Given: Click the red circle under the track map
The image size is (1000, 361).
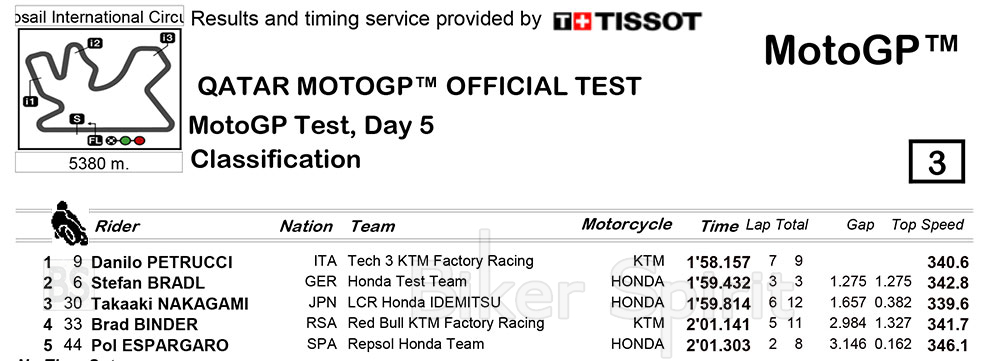Looking at the screenshot, I should tap(139, 140).
